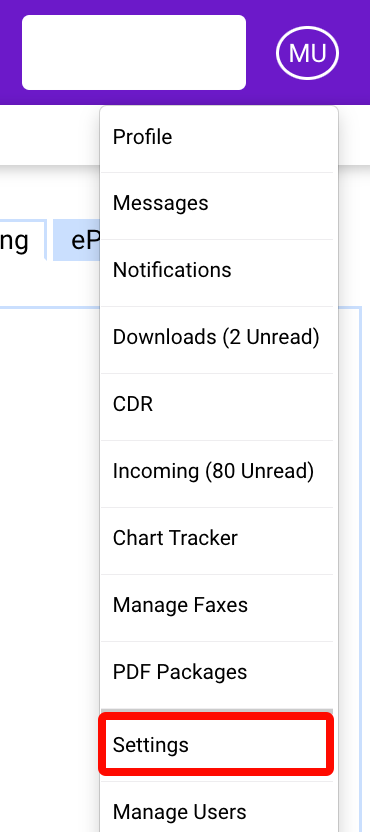Click the MU user avatar icon
The image size is (370, 832).
pyautogui.click(x=307, y=53)
